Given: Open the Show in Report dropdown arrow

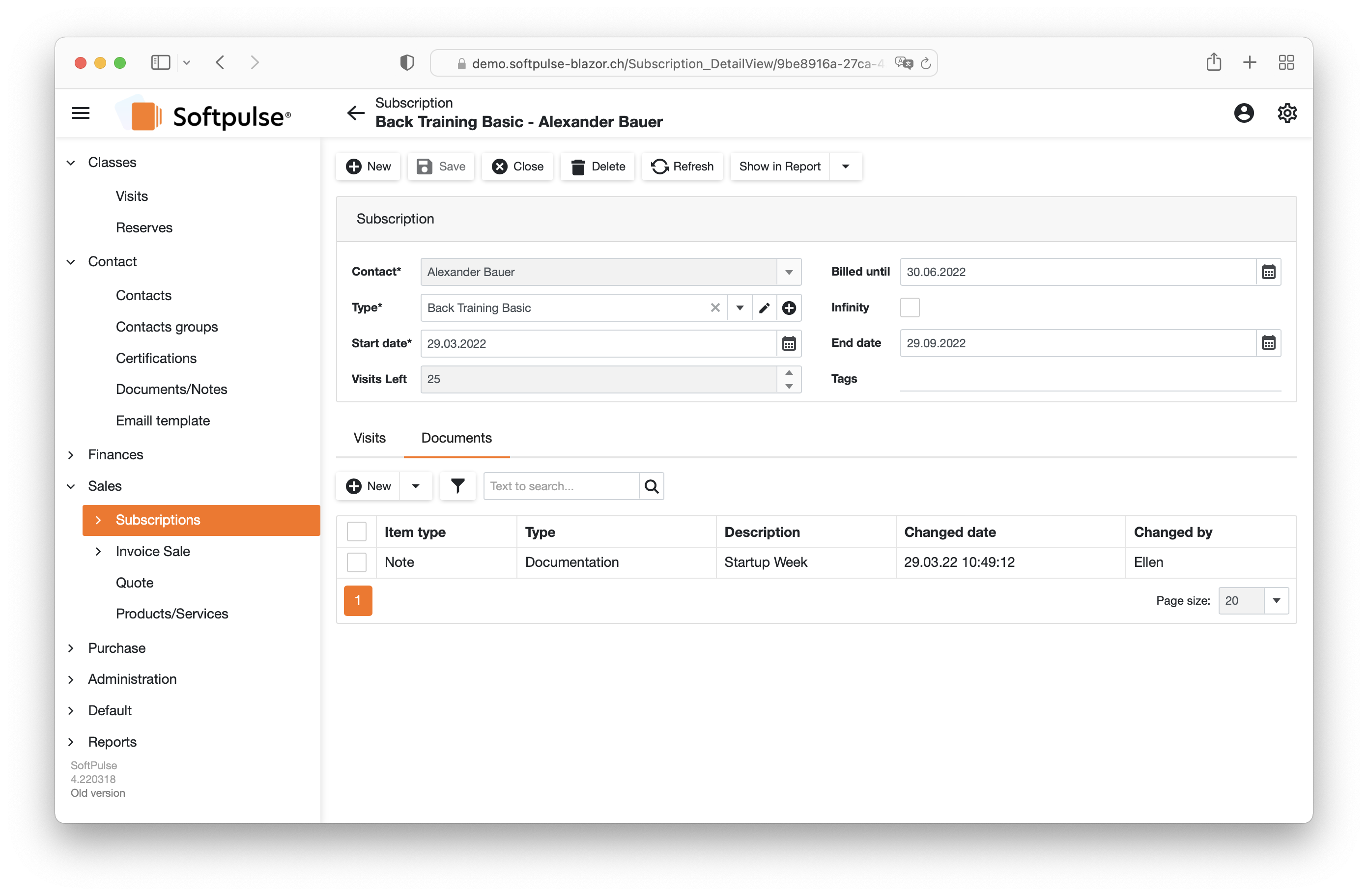Looking at the screenshot, I should [846, 167].
